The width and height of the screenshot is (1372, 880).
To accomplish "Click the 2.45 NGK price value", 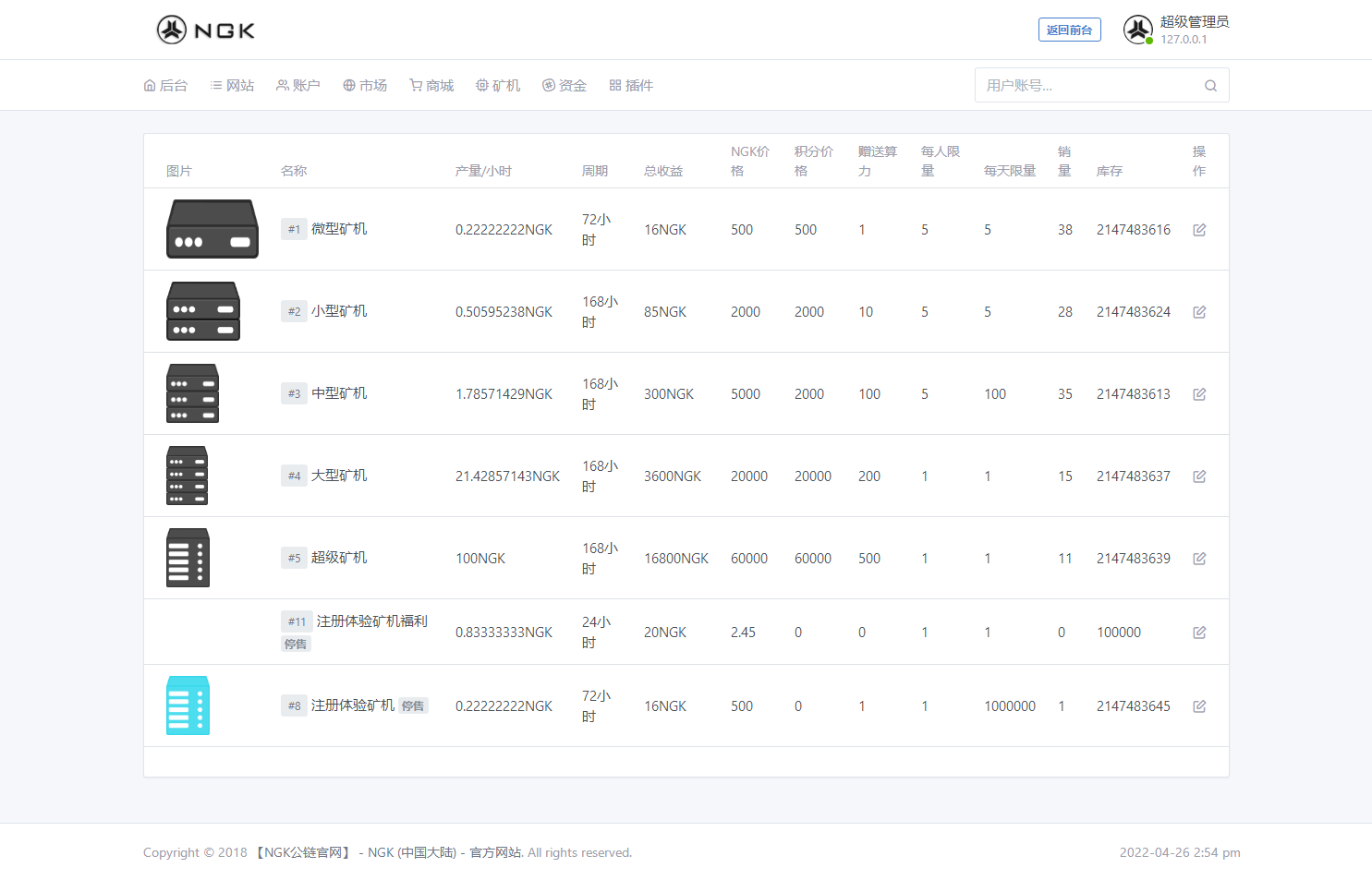I will 743,633.
